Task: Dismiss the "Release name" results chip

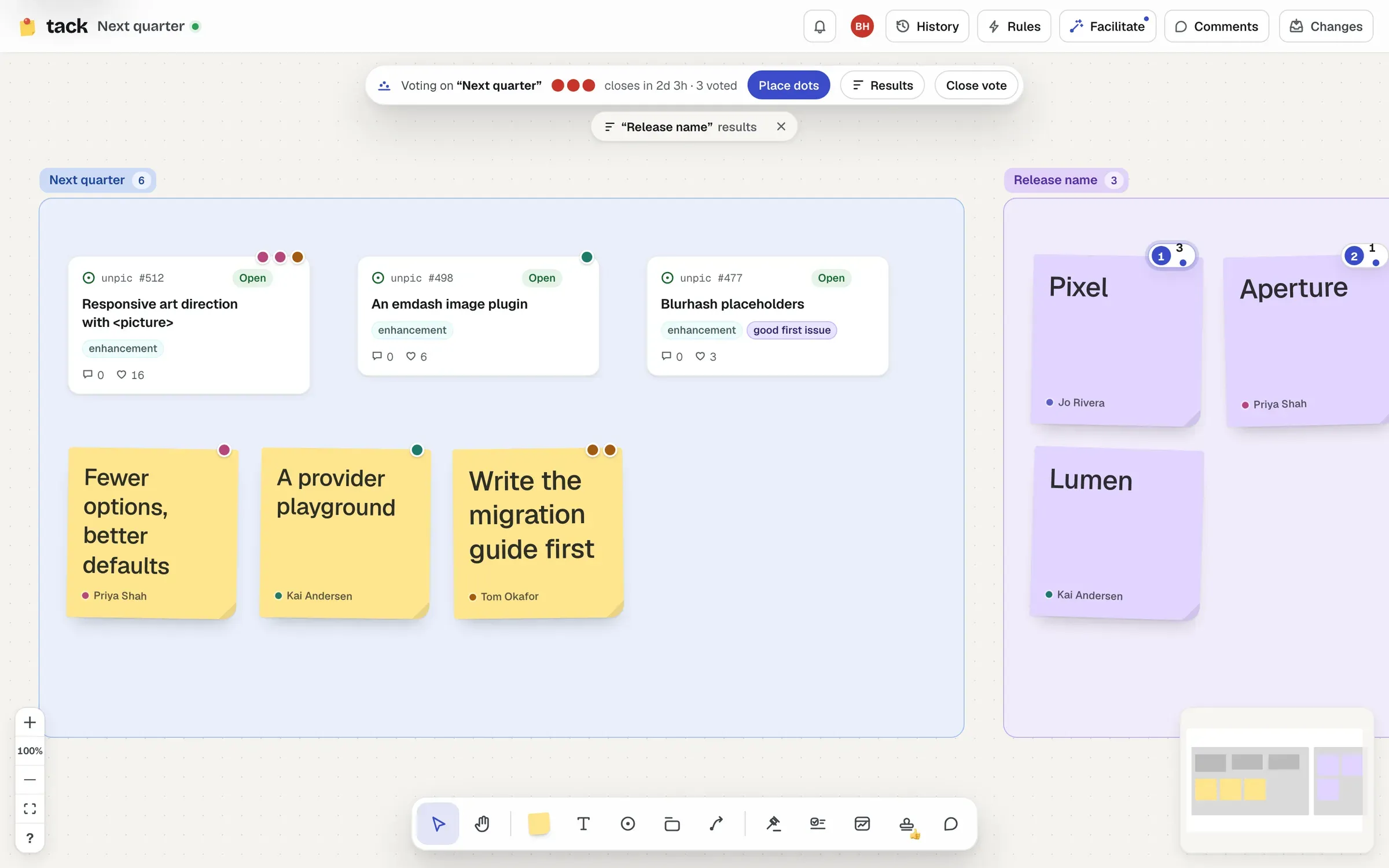Action: 781,126
